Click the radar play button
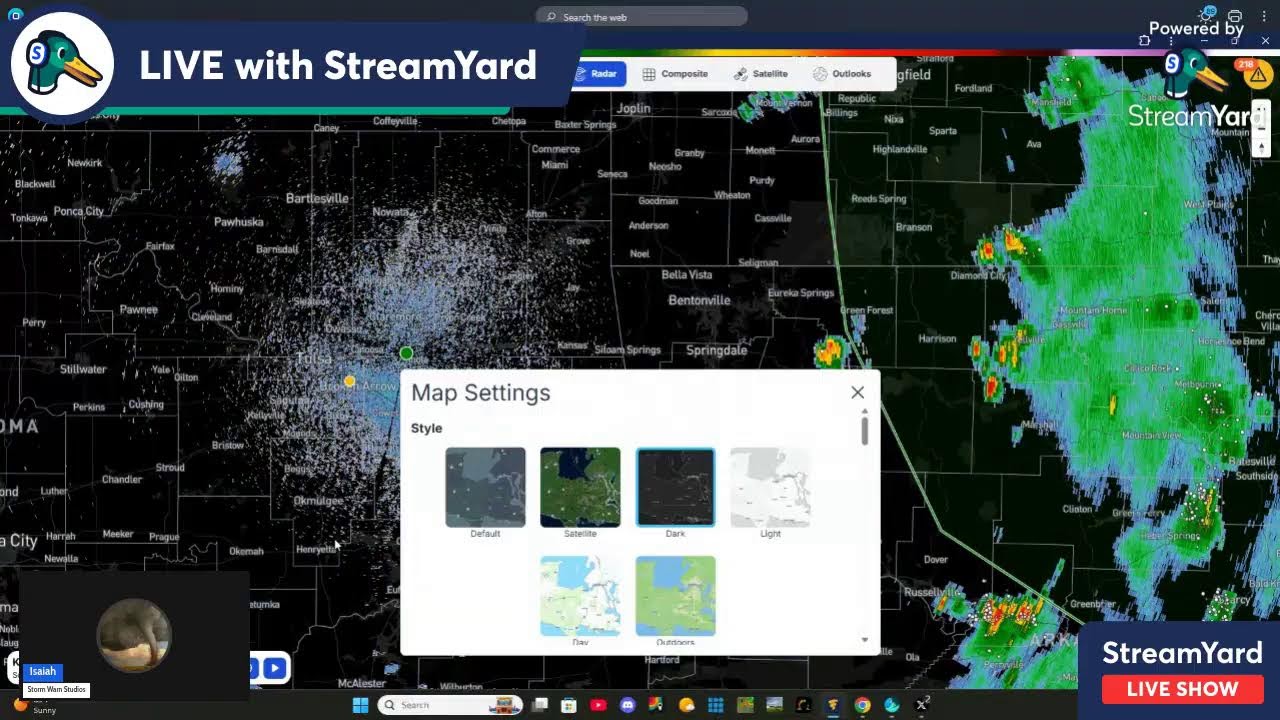This screenshot has height=720, width=1280. 275,669
